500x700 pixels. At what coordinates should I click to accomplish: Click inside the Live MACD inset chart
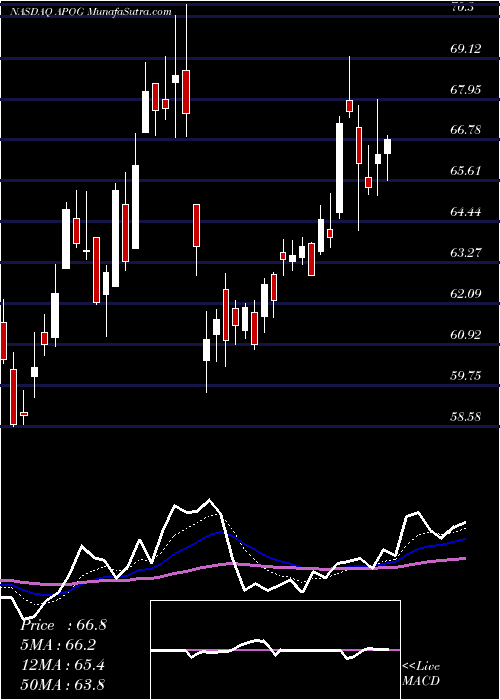coord(275,650)
